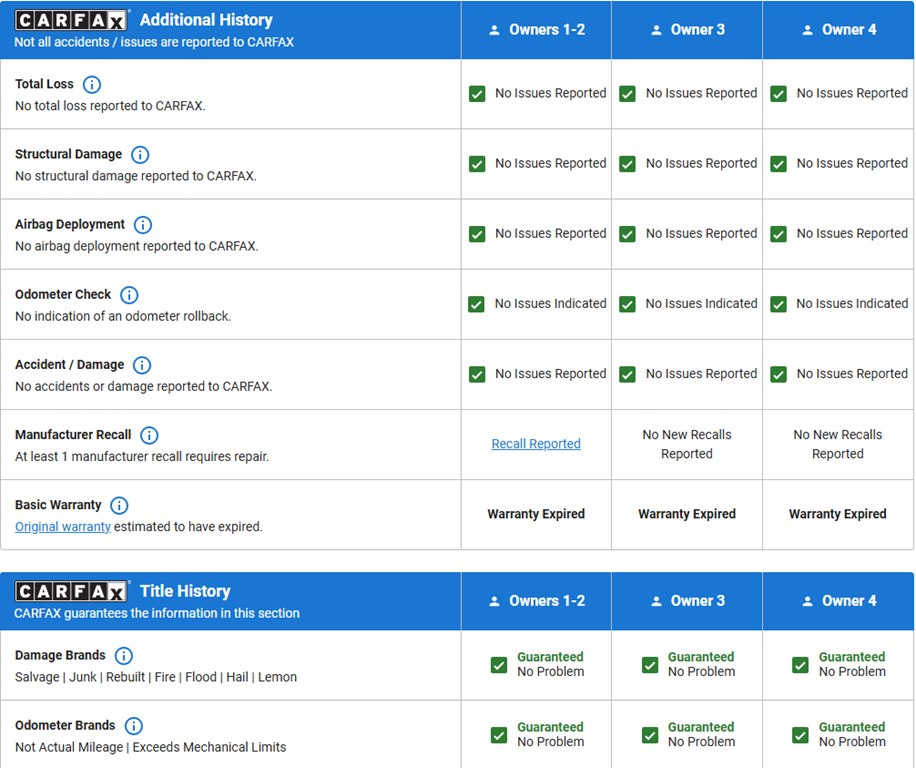Click 'No Issues Indicated' under Owner 4
916x768 pixels.
[852, 304]
